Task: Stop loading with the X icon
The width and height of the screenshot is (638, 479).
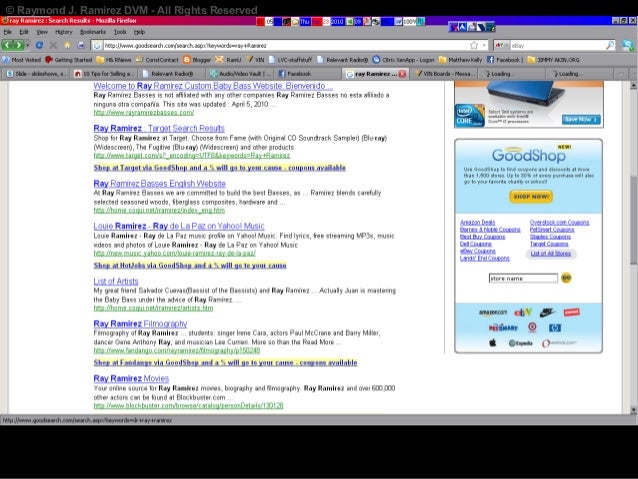Action: (53, 45)
